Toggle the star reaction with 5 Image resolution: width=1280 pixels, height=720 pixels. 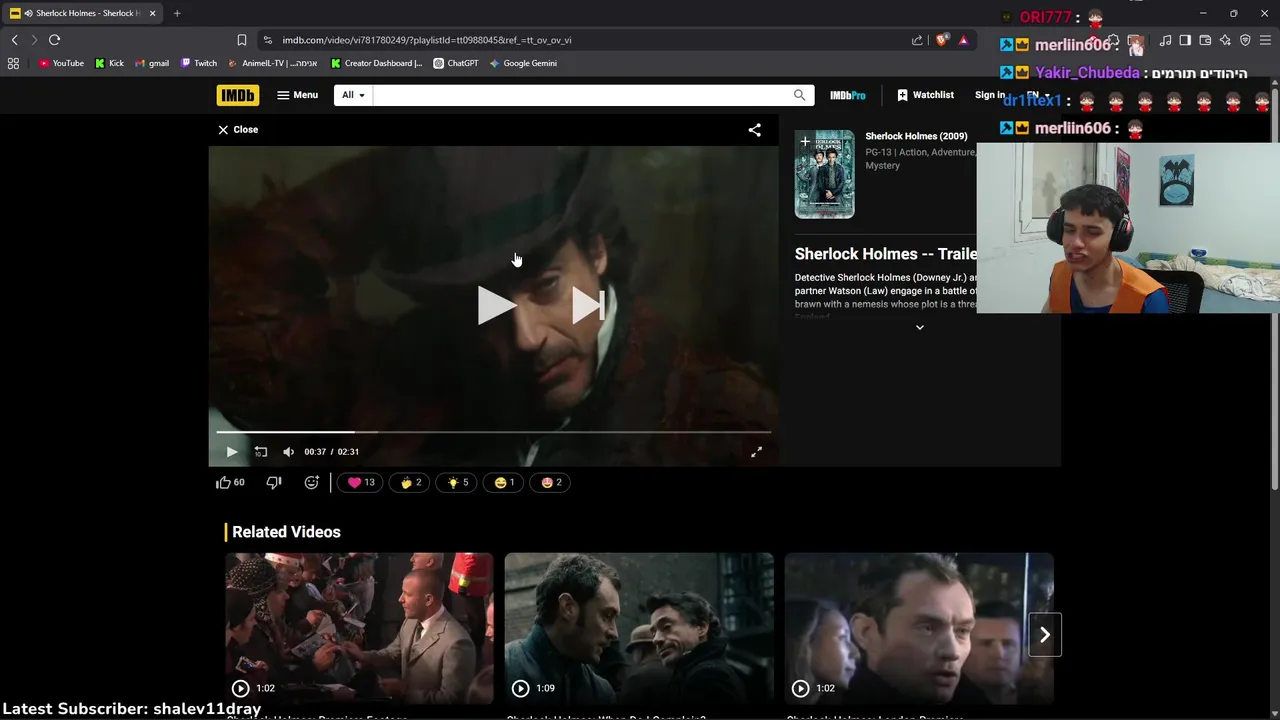coord(457,482)
